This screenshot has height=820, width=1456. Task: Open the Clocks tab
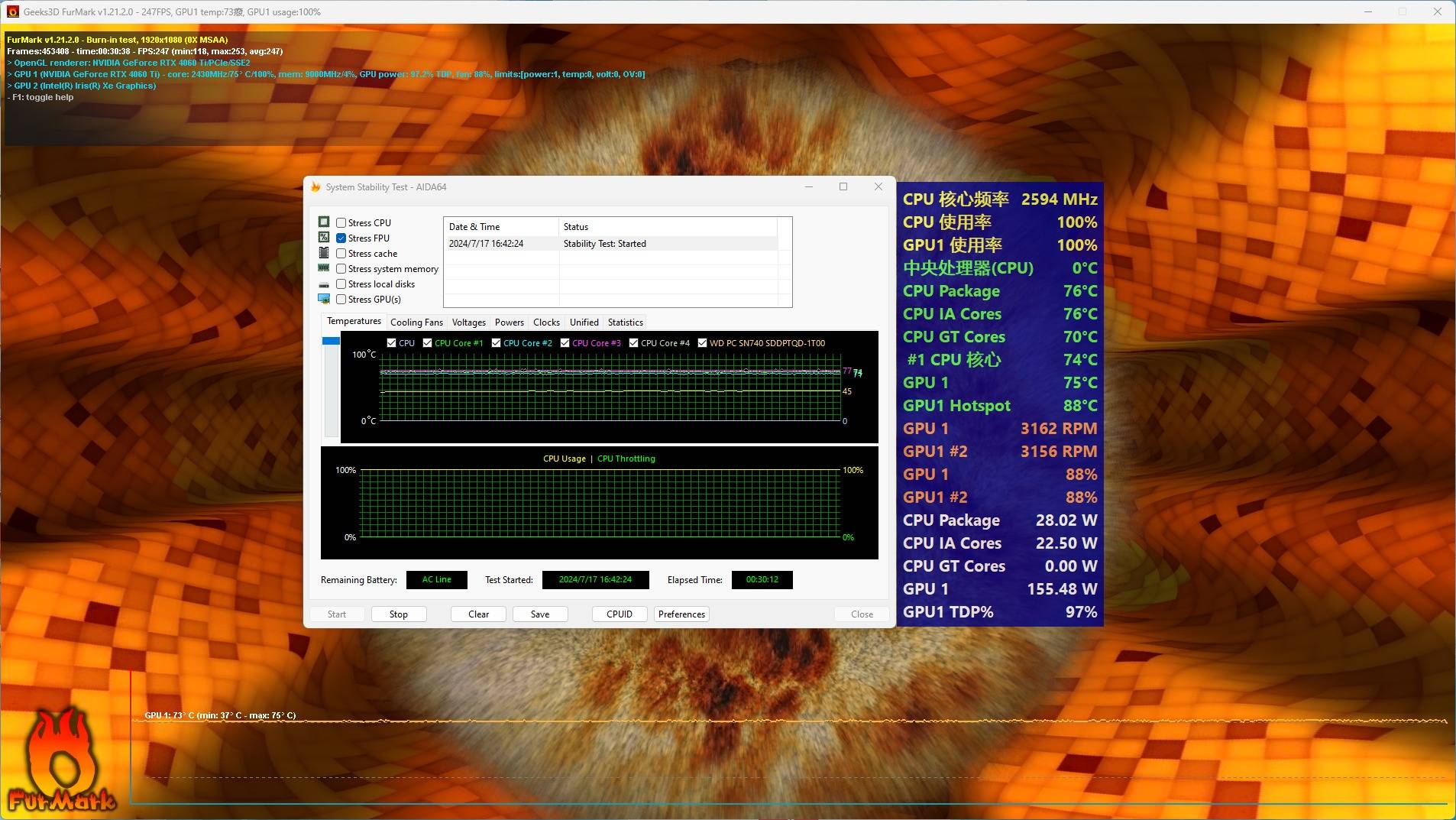[546, 322]
